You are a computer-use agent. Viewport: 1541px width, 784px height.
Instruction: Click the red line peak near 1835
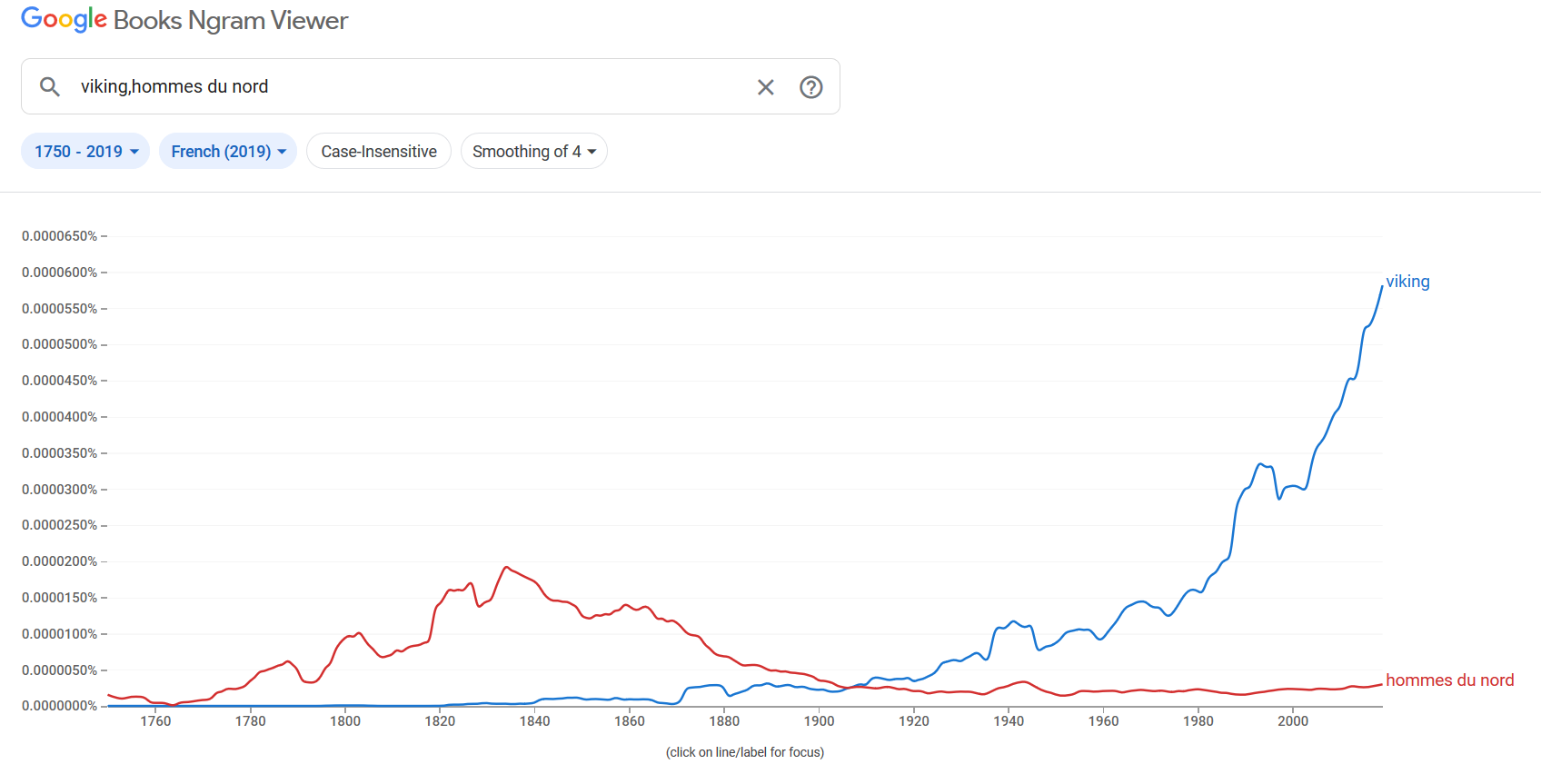[x=506, y=568]
